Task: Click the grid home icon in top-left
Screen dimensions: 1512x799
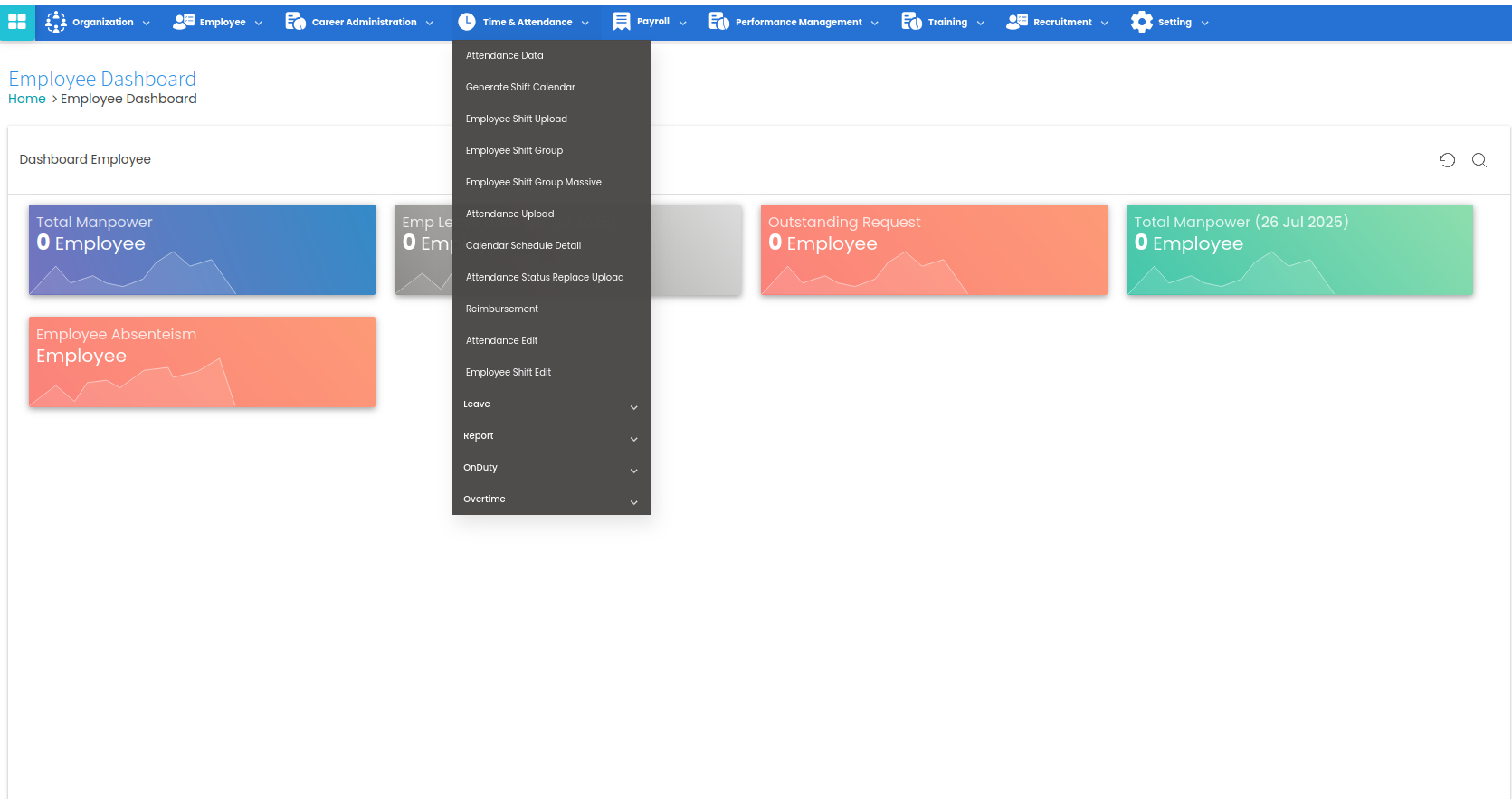Action: 17,22
